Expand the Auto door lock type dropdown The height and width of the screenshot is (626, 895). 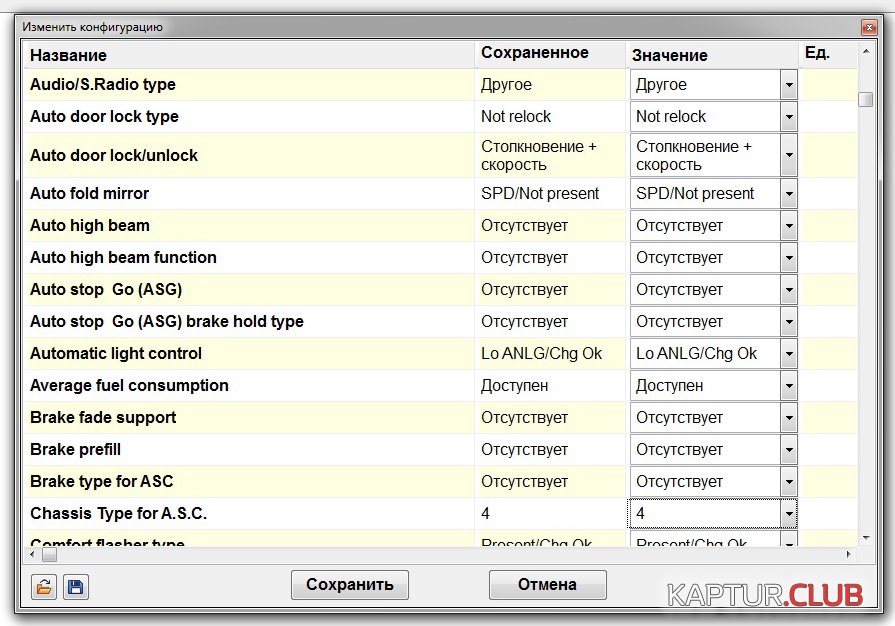788,117
